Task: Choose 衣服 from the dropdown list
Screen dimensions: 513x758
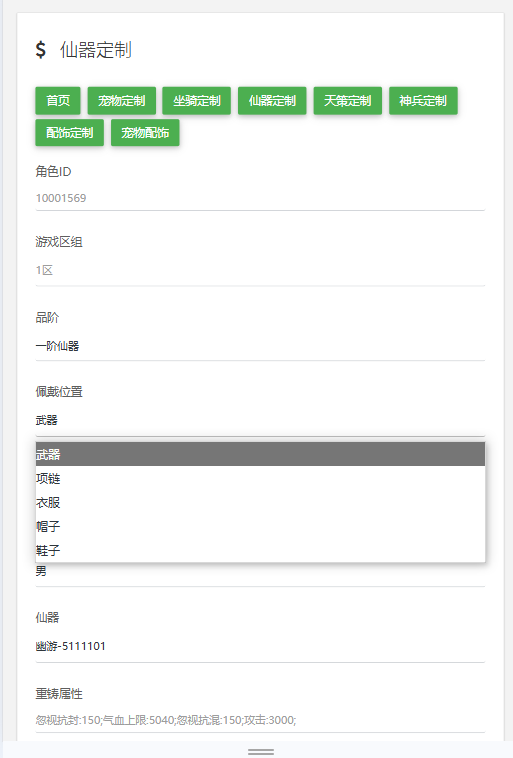Action: 260,502
